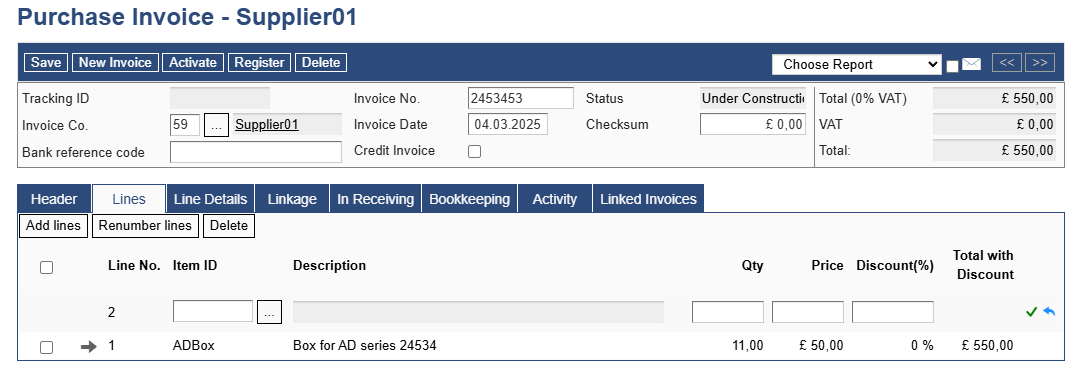Image resolution: width=1078 pixels, height=379 pixels.
Task: Switch to the Bookkeeping tab
Action: click(470, 199)
